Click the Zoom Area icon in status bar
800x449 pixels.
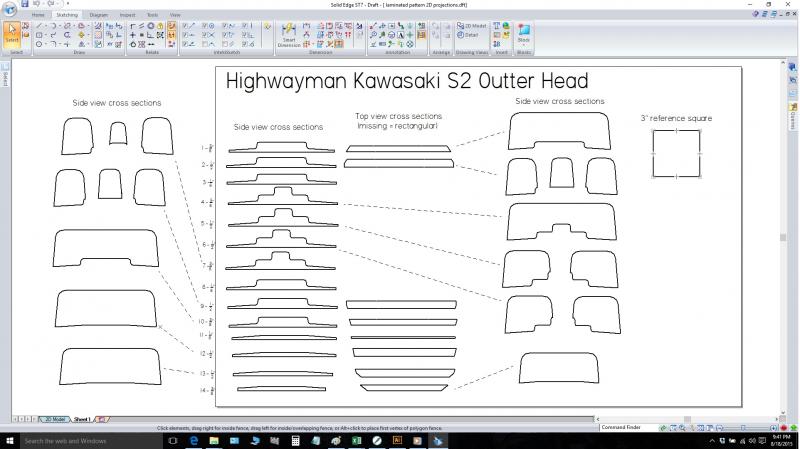673,428
